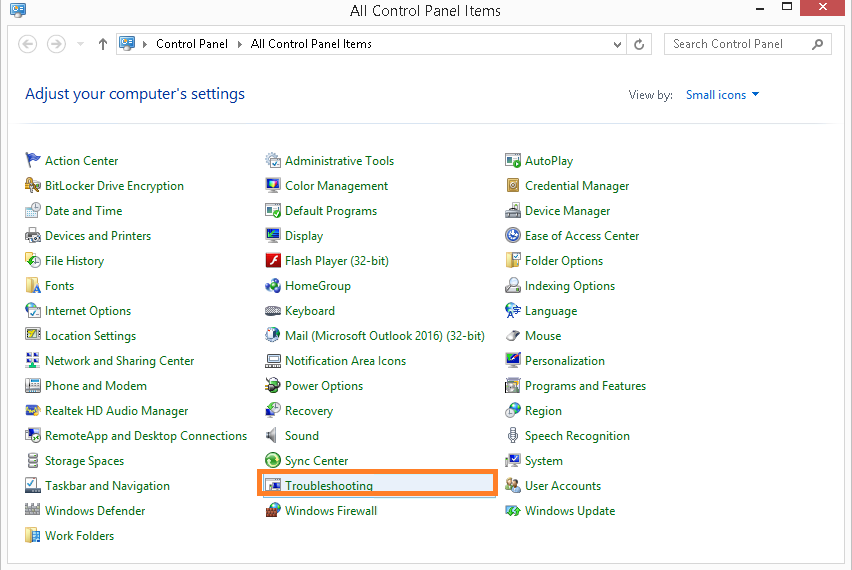The width and height of the screenshot is (852, 570).
Task: Open the Action Center flag icon
Action: (33, 160)
